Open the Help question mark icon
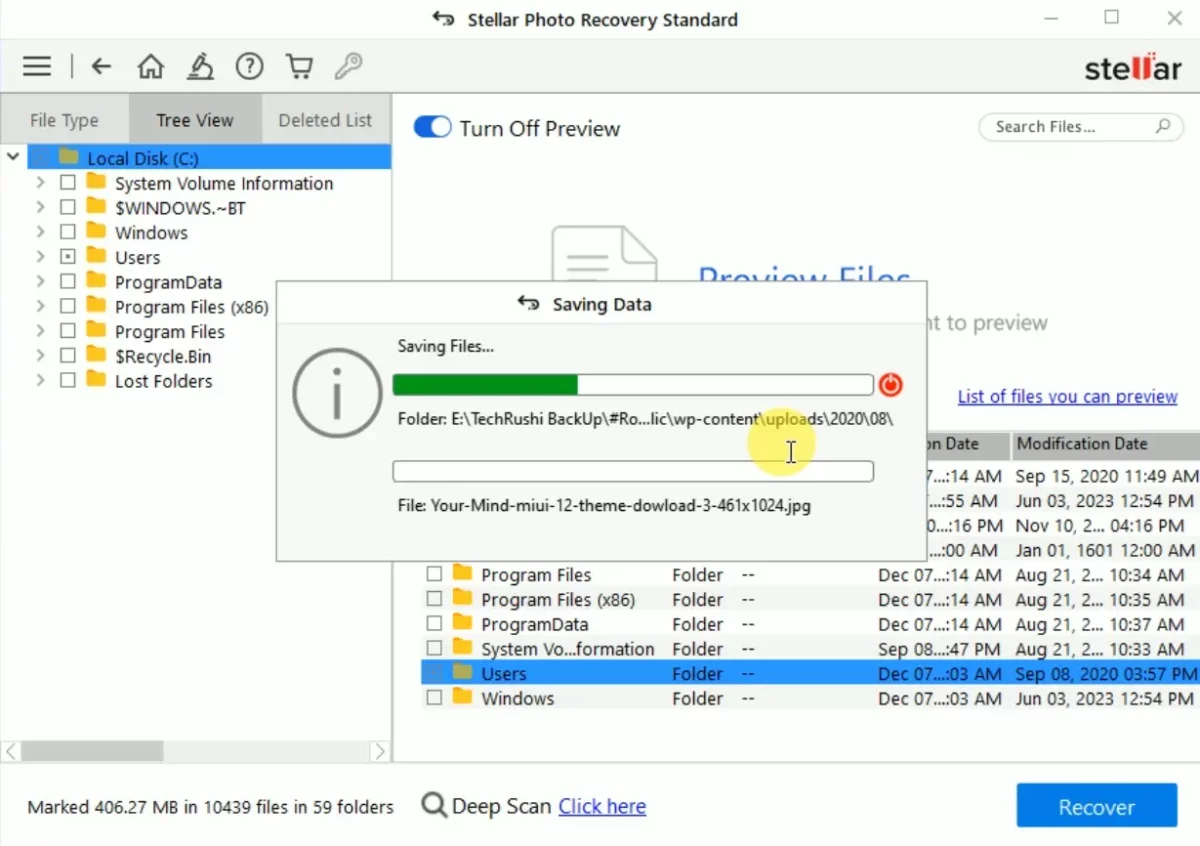The width and height of the screenshot is (1200, 846). (x=249, y=67)
